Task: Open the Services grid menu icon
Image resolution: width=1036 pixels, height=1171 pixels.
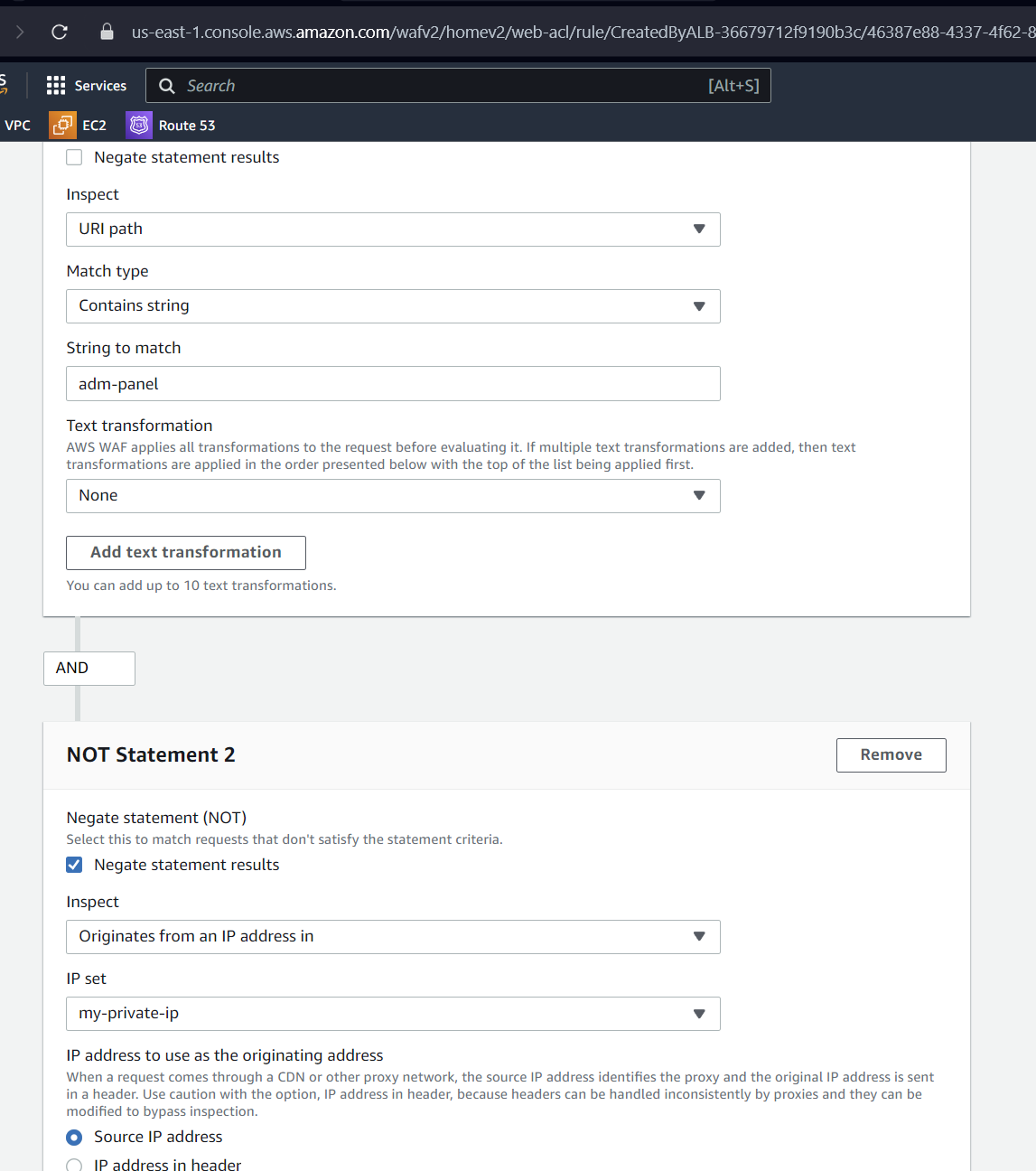Action: [56, 86]
